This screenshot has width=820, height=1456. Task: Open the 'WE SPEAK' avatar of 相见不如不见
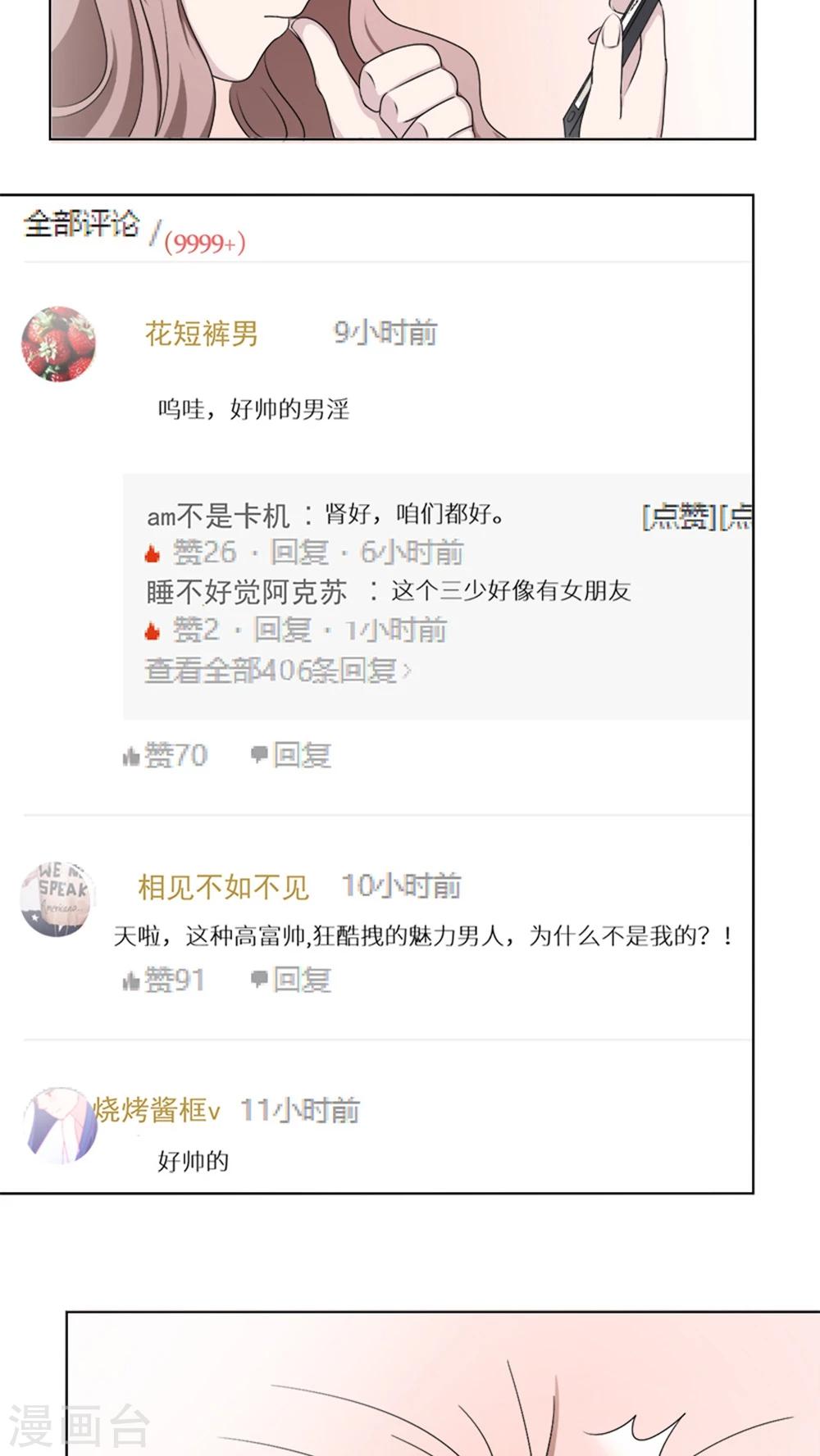(57, 899)
